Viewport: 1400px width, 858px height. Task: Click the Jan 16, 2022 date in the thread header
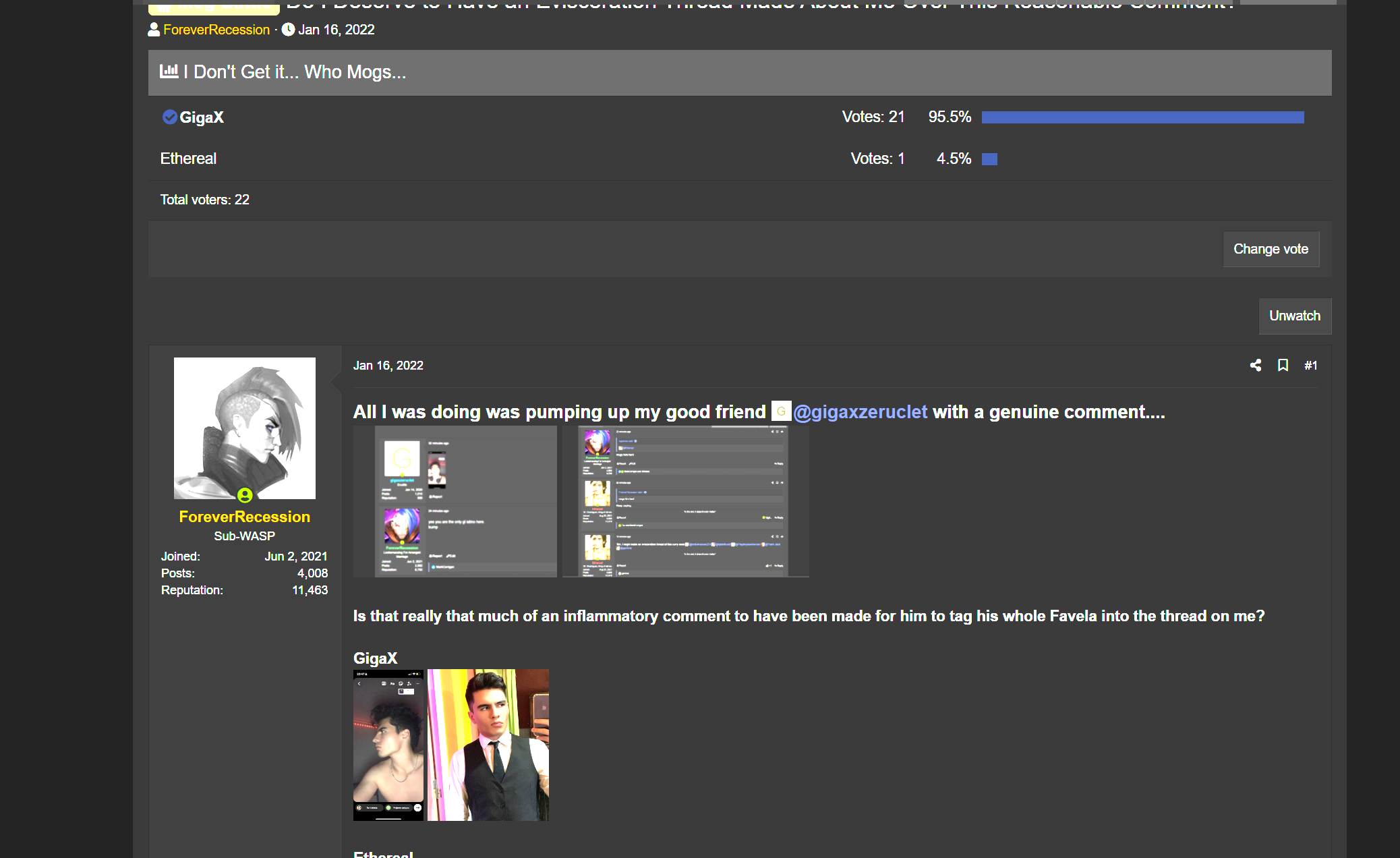click(337, 30)
